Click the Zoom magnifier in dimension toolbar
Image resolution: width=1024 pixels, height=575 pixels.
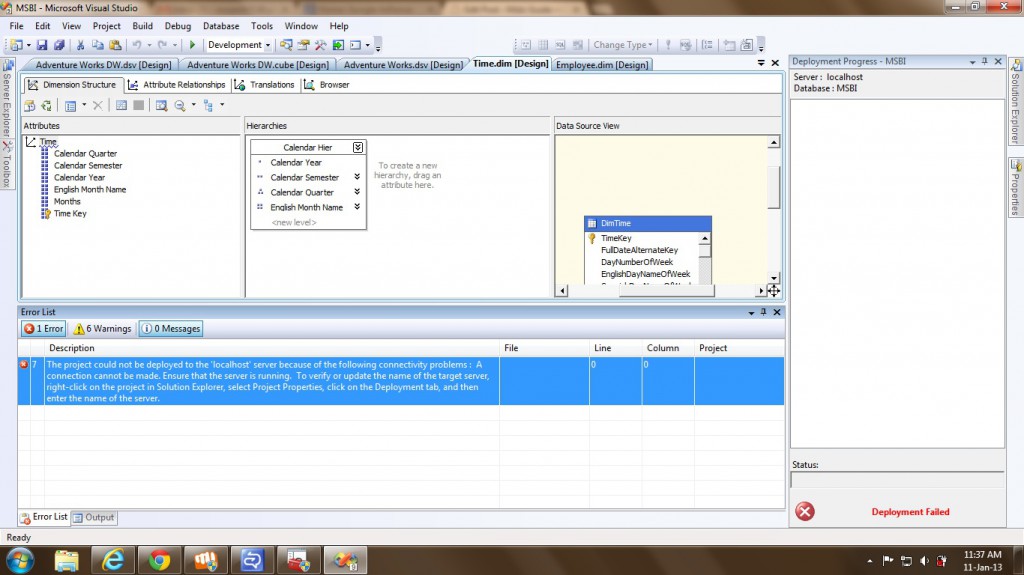tap(180, 105)
